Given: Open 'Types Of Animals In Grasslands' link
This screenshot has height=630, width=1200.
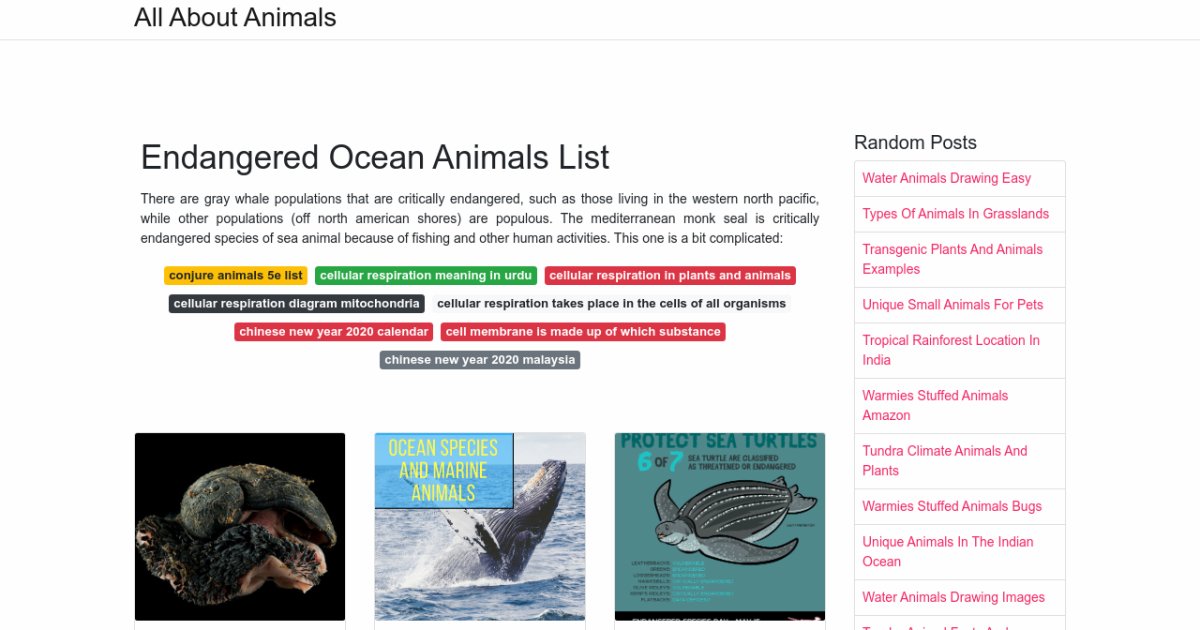Looking at the screenshot, I should click(x=955, y=214).
